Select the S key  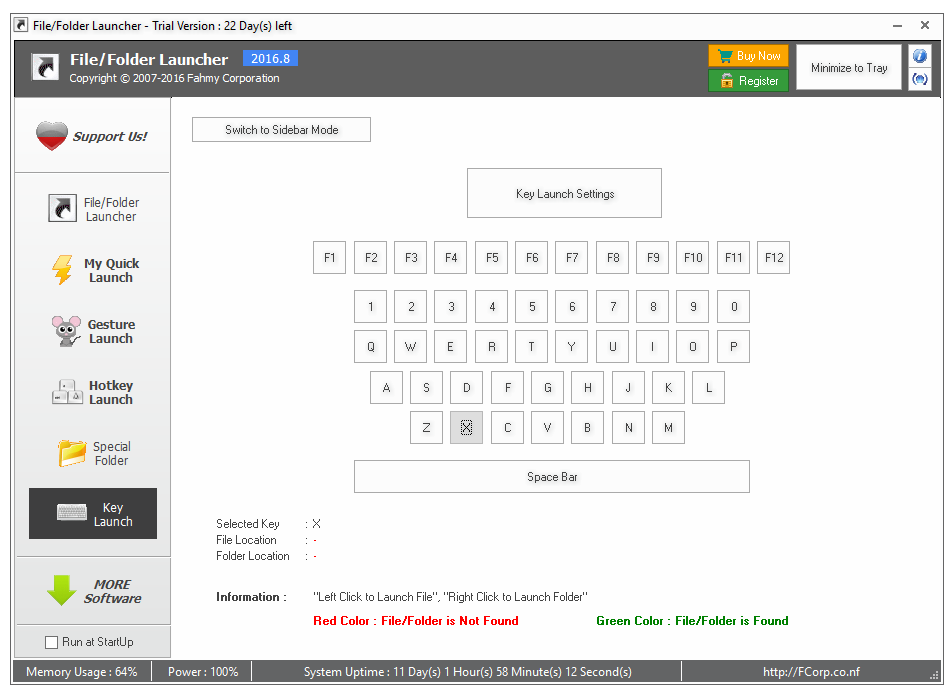tap(426, 388)
